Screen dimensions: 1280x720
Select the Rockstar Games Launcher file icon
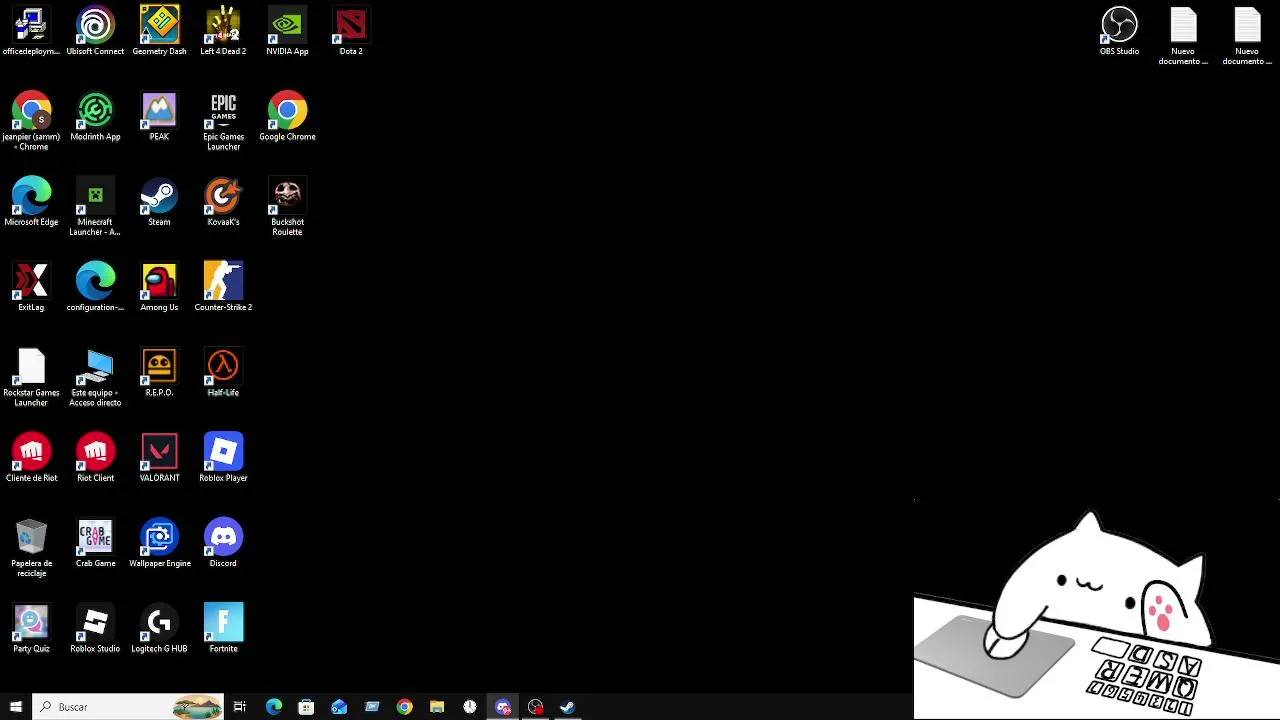pos(31,377)
